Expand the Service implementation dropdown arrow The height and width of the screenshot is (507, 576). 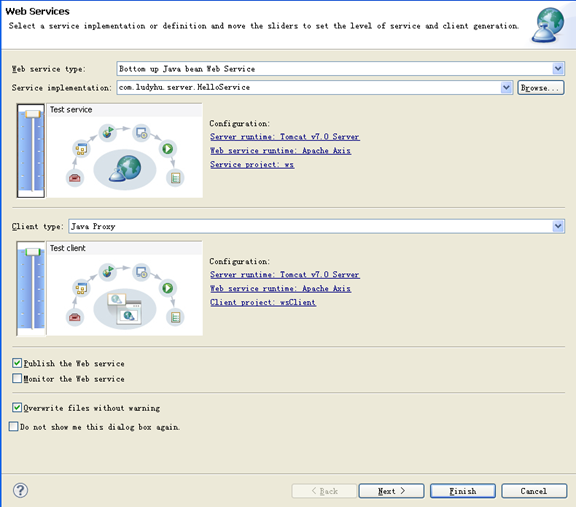[x=506, y=87]
